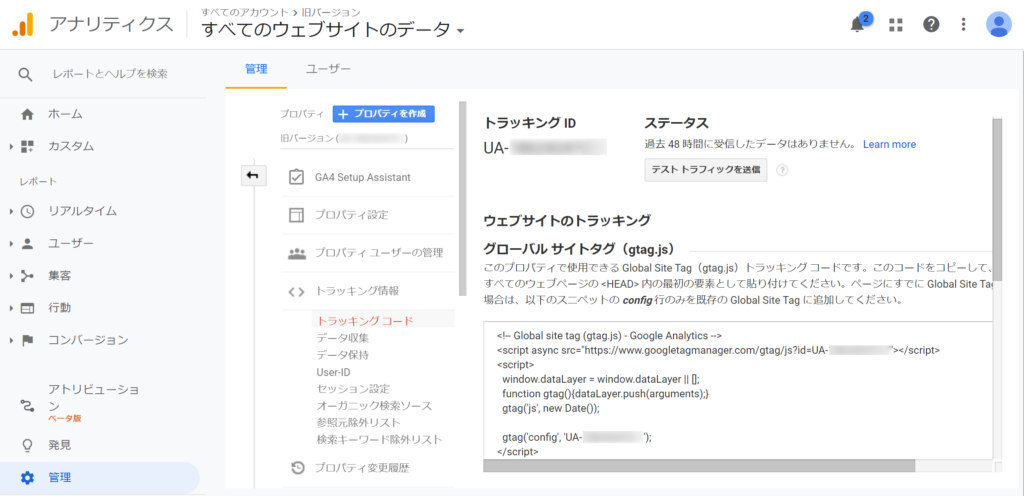The image size is (1024, 496).
Task: Select User-ID submenu item
Action: 333,372
